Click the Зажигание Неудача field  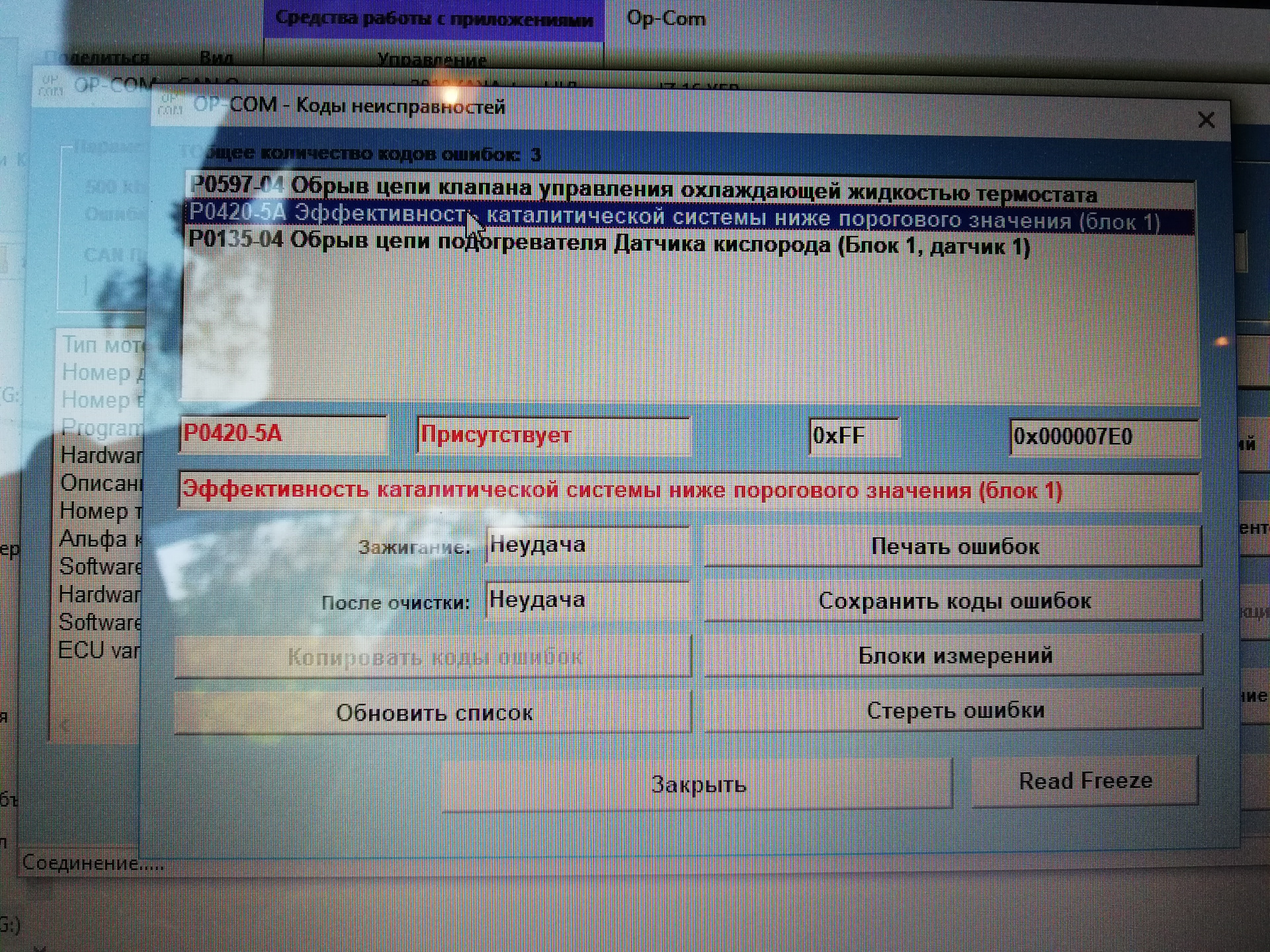tap(587, 545)
